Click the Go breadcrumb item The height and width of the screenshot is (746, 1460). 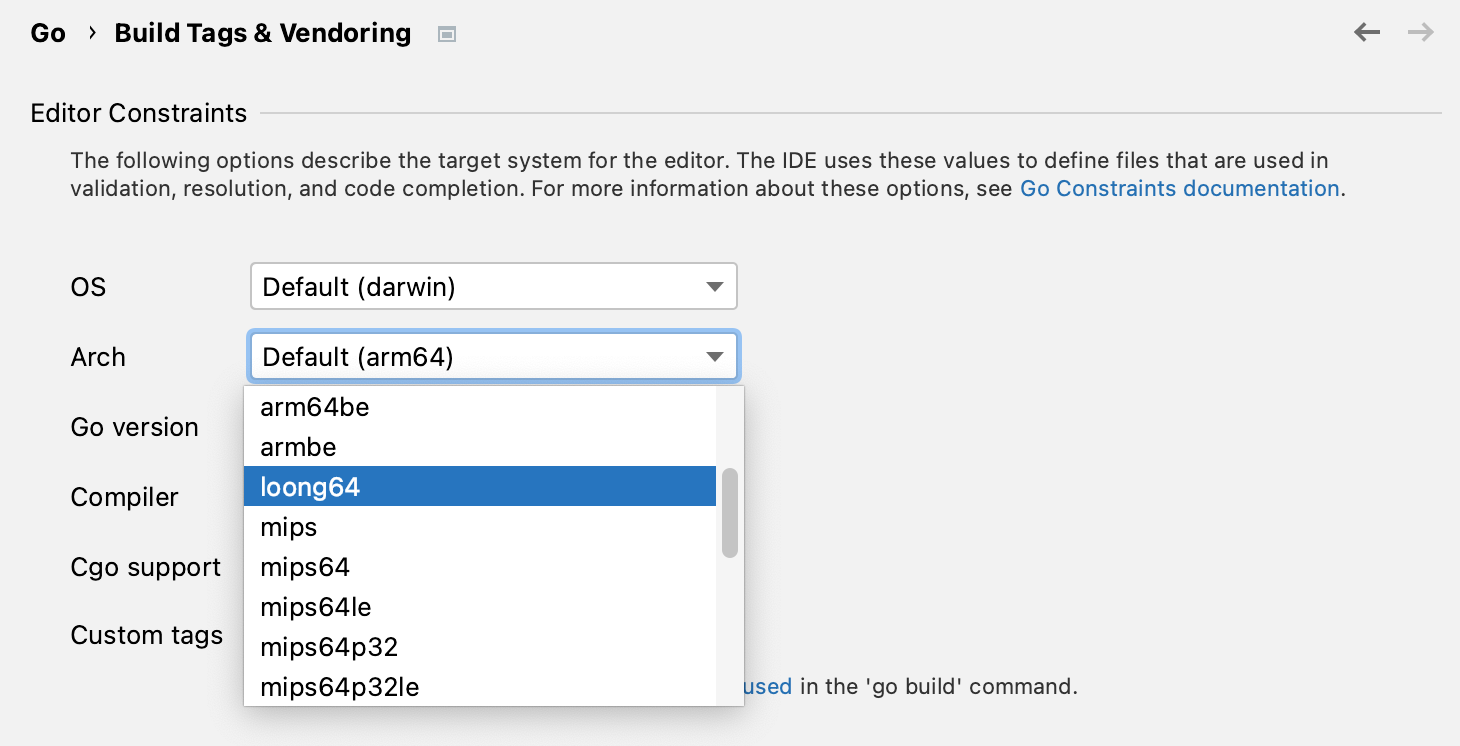48,33
